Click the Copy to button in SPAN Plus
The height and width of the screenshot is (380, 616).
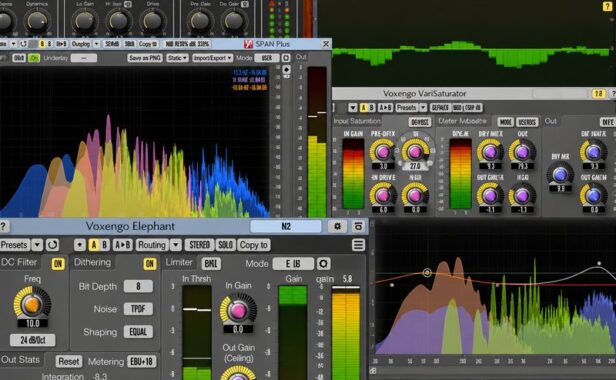coord(148,44)
